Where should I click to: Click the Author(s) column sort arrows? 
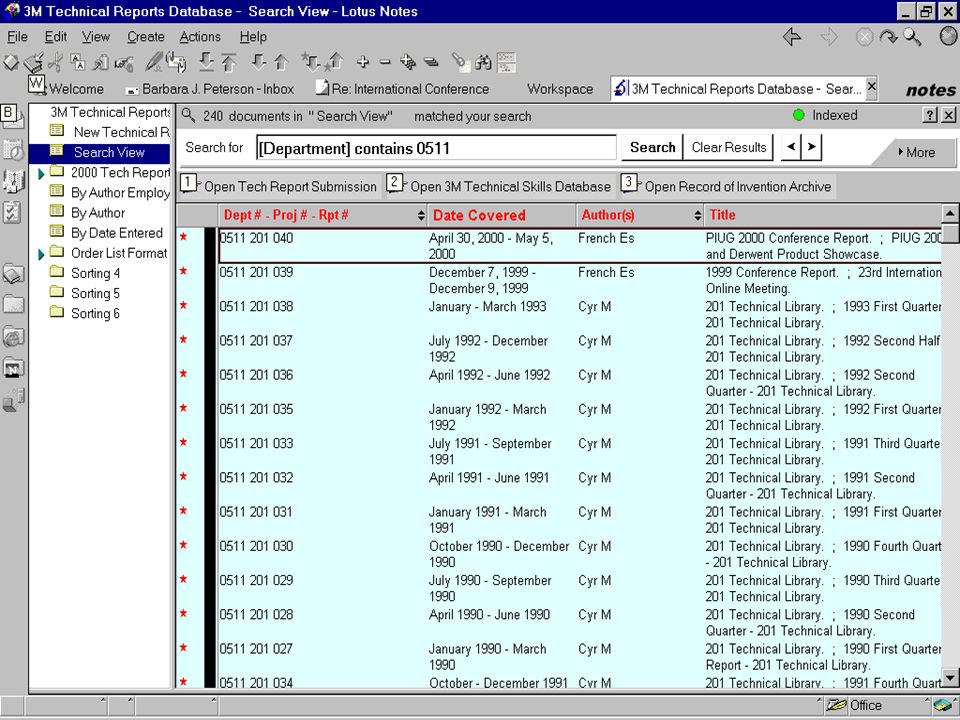pos(697,216)
